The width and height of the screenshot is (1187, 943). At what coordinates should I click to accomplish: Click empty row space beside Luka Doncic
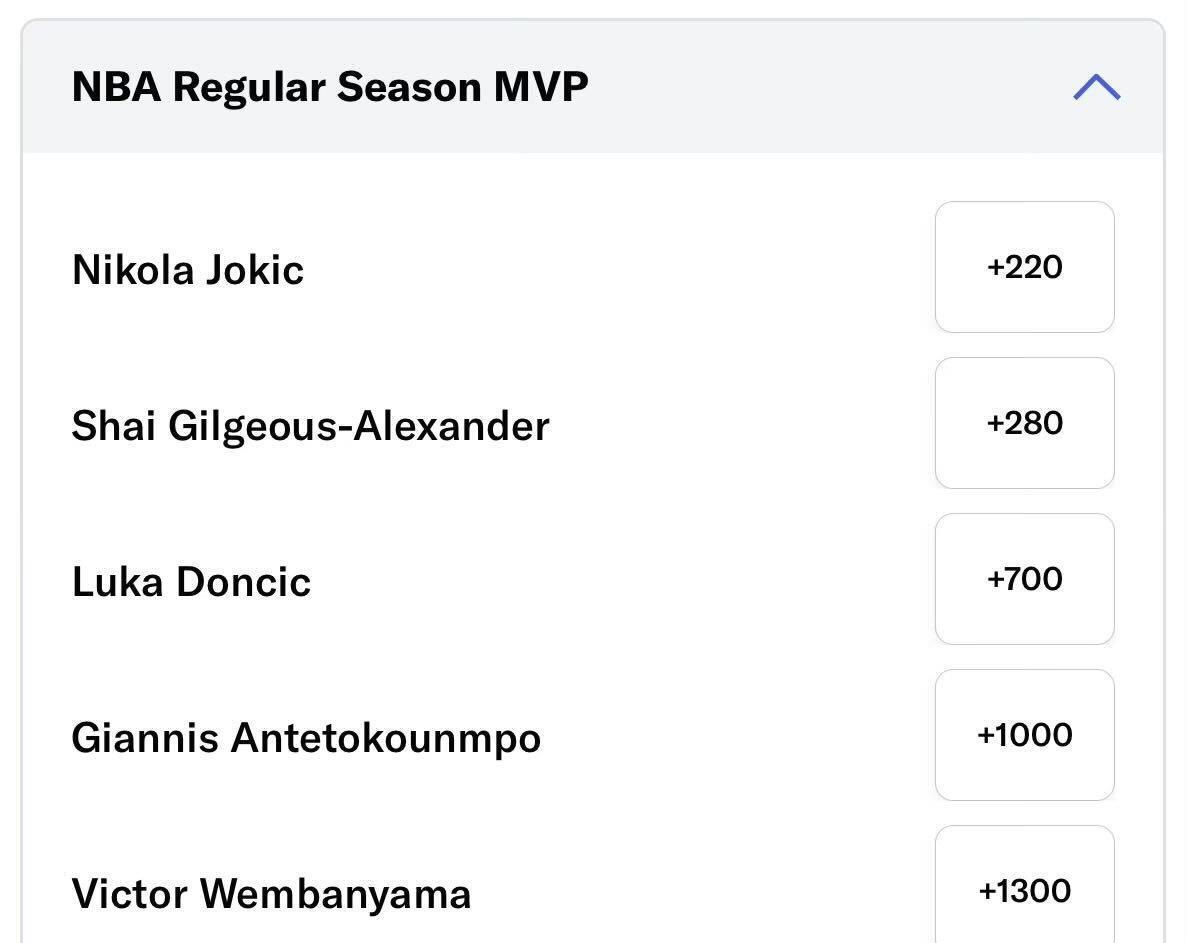[621, 581]
